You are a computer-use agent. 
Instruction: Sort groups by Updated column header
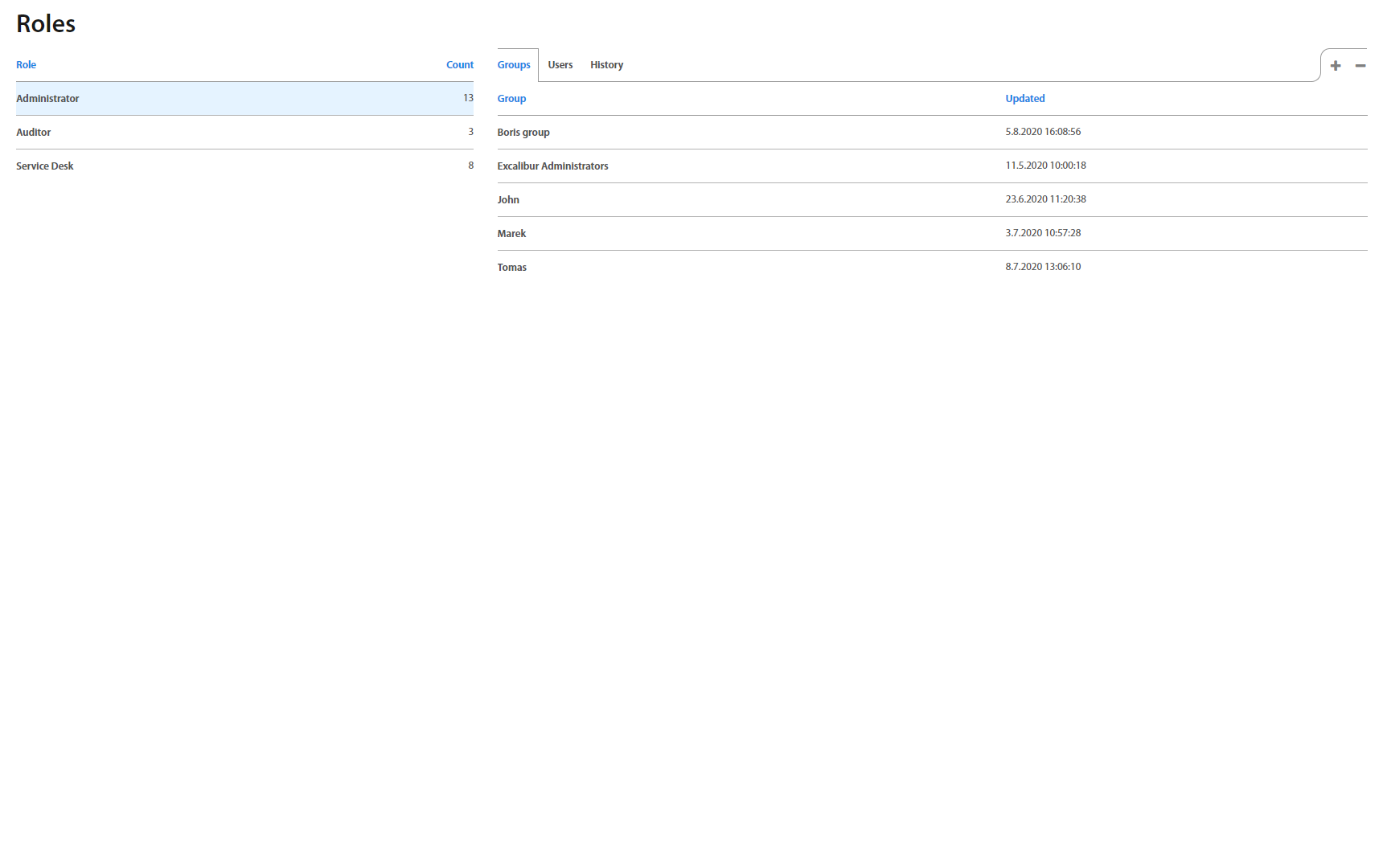pyautogui.click(x=1024, y=99)
